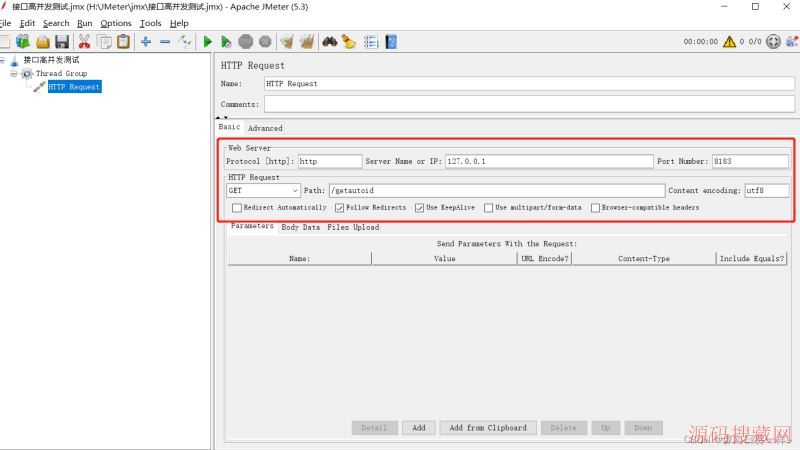The height and width of the screenshot is (450, 800).
Task: Click the Protocol field containing http
Action: point(330,161)
